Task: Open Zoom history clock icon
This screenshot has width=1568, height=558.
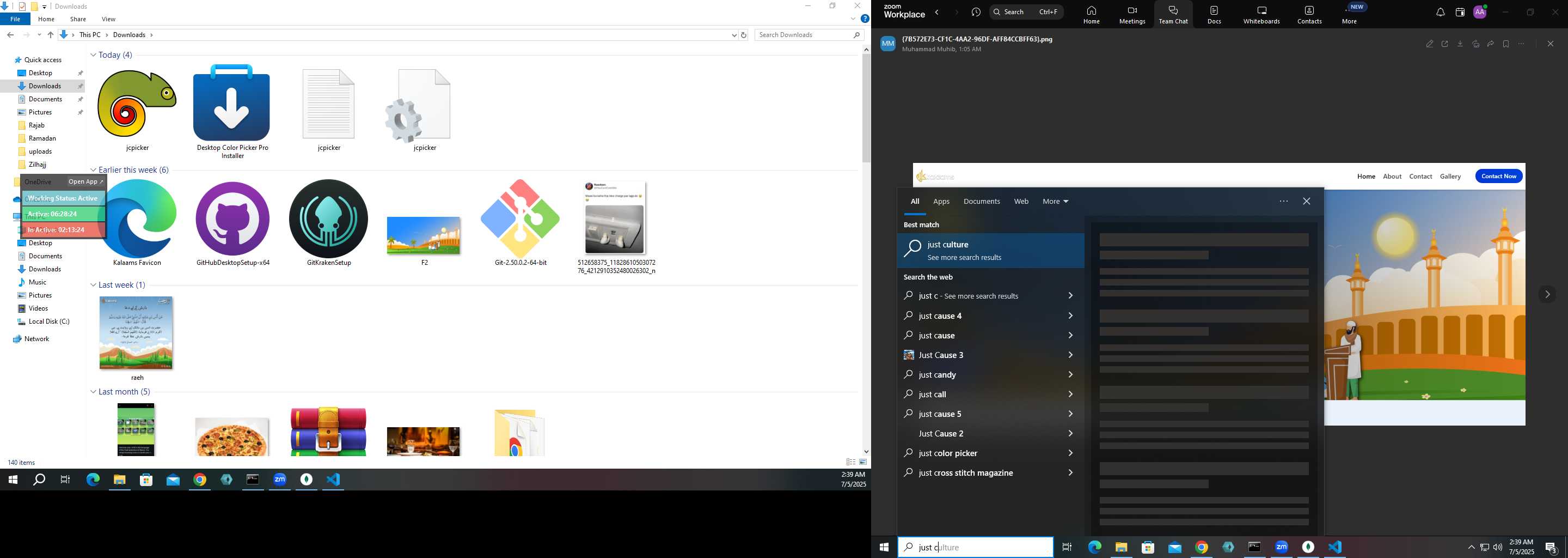Action: click(976, 12)
